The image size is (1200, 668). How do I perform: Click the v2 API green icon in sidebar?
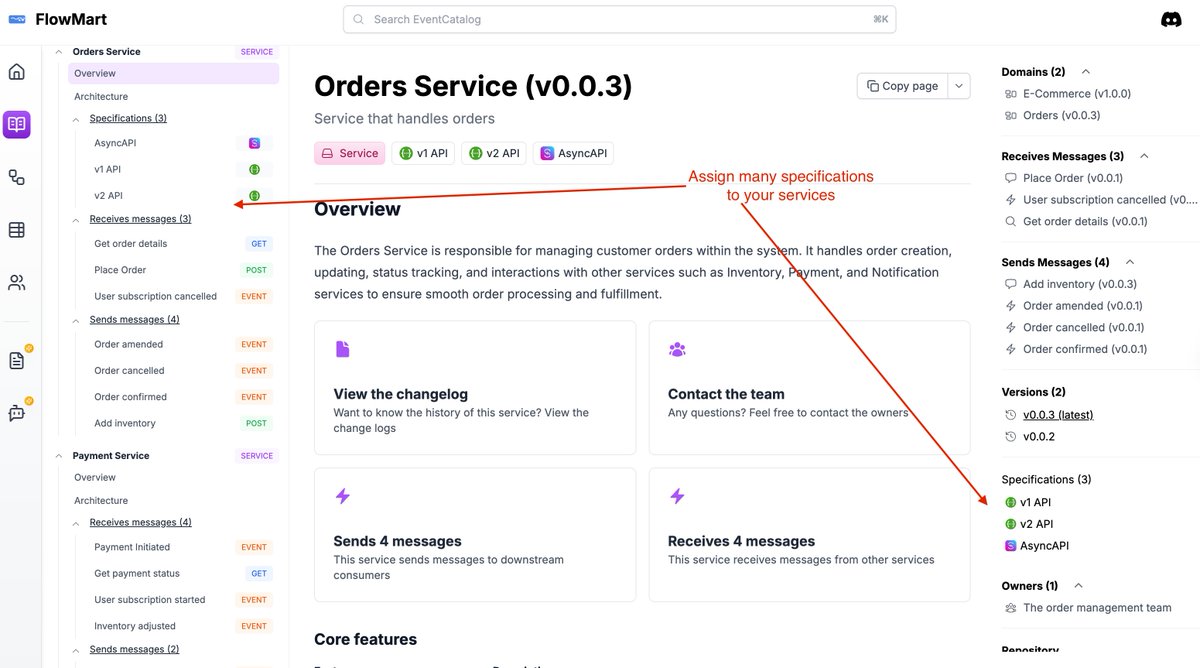pos(254,196)
